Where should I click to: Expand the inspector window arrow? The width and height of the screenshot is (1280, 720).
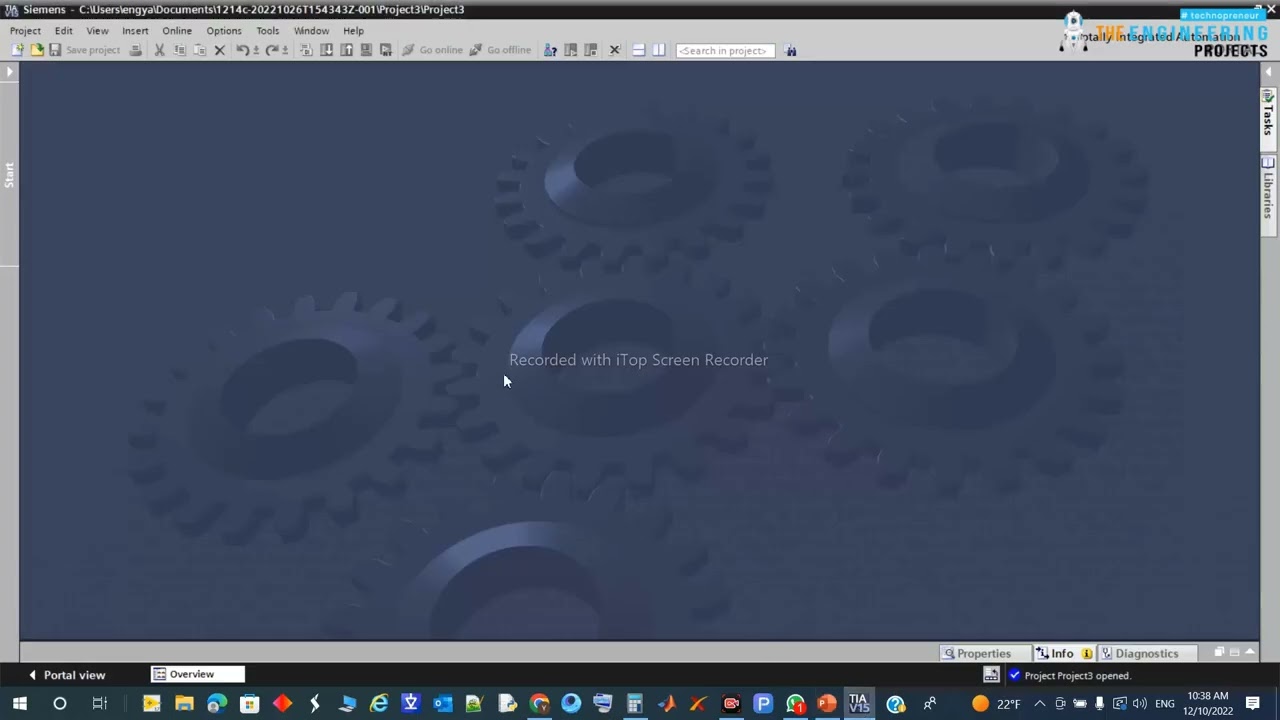tap(1250, 653)
